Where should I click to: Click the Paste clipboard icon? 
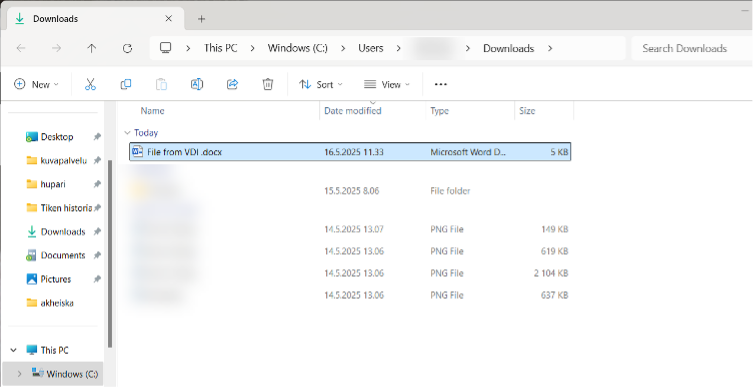click(161, 84)
